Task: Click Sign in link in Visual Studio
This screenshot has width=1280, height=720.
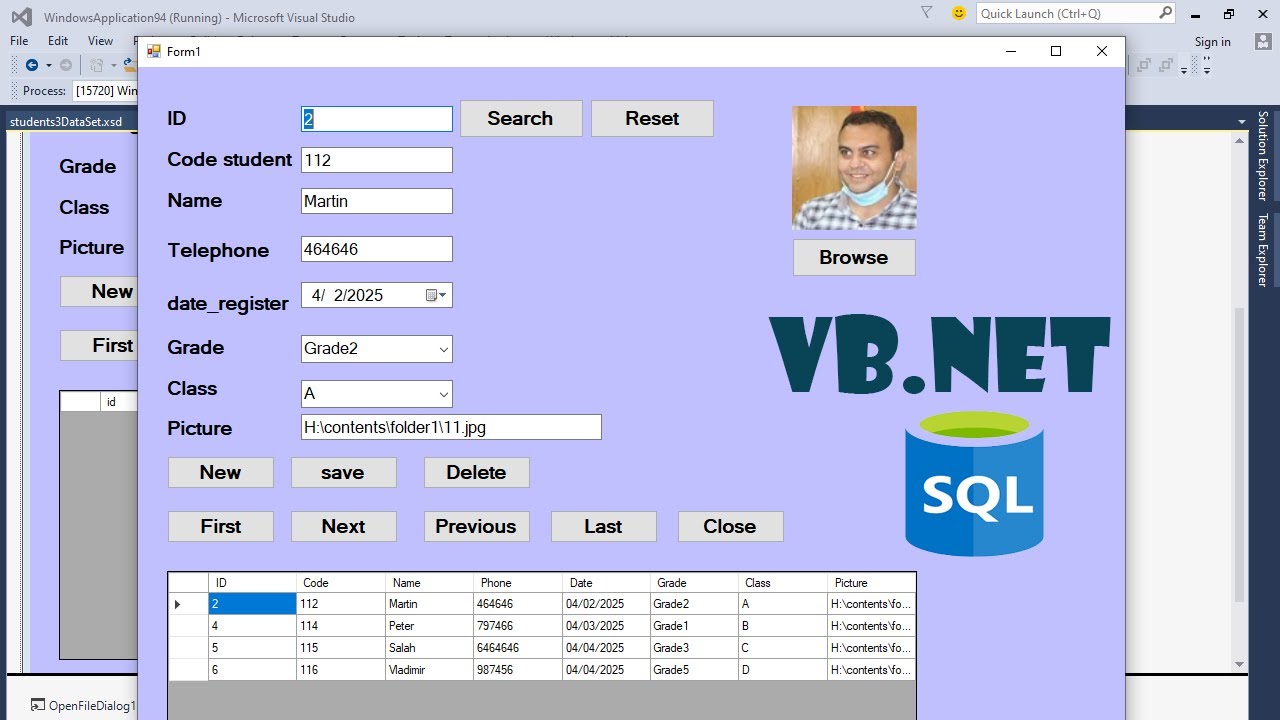Action: click(x=1212, y=42)
